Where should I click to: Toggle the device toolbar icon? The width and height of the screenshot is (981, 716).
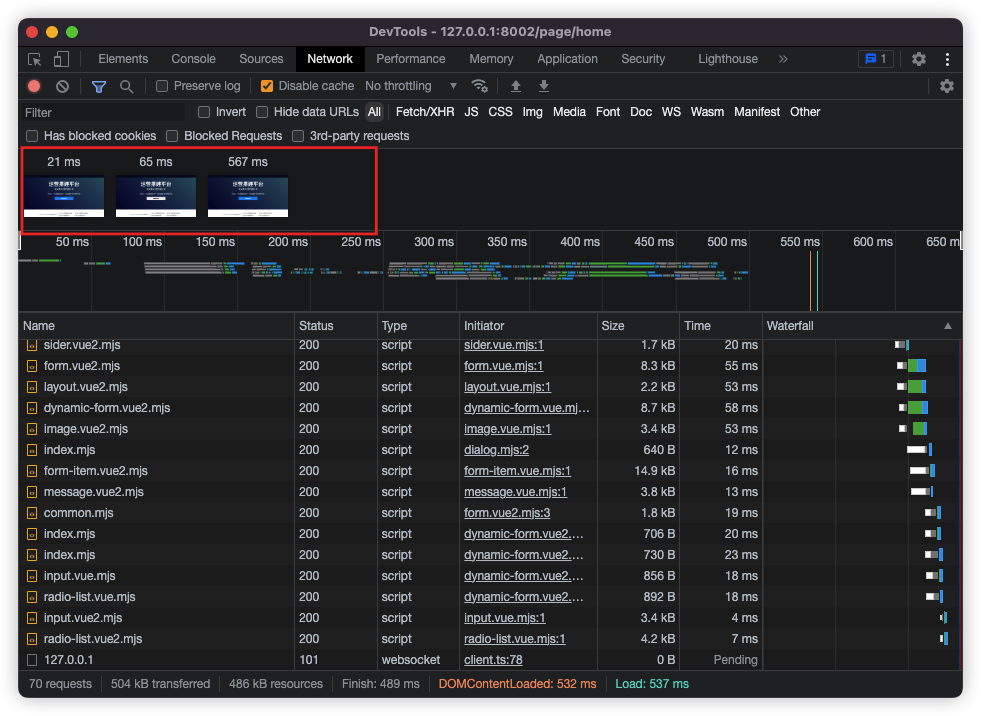point(61,59)
